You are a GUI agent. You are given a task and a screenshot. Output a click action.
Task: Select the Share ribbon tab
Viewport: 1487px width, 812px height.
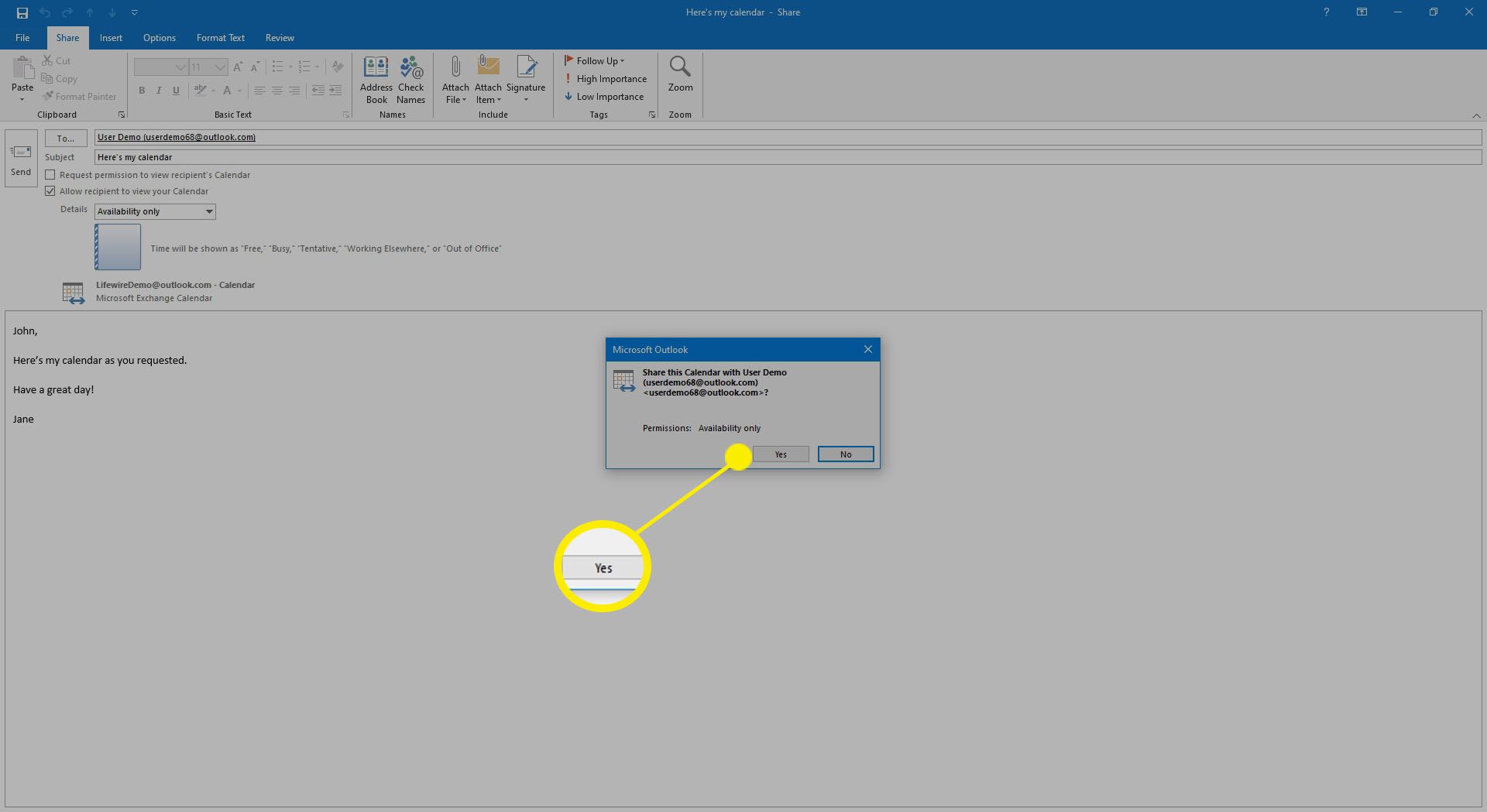click(x=67, y=37)
